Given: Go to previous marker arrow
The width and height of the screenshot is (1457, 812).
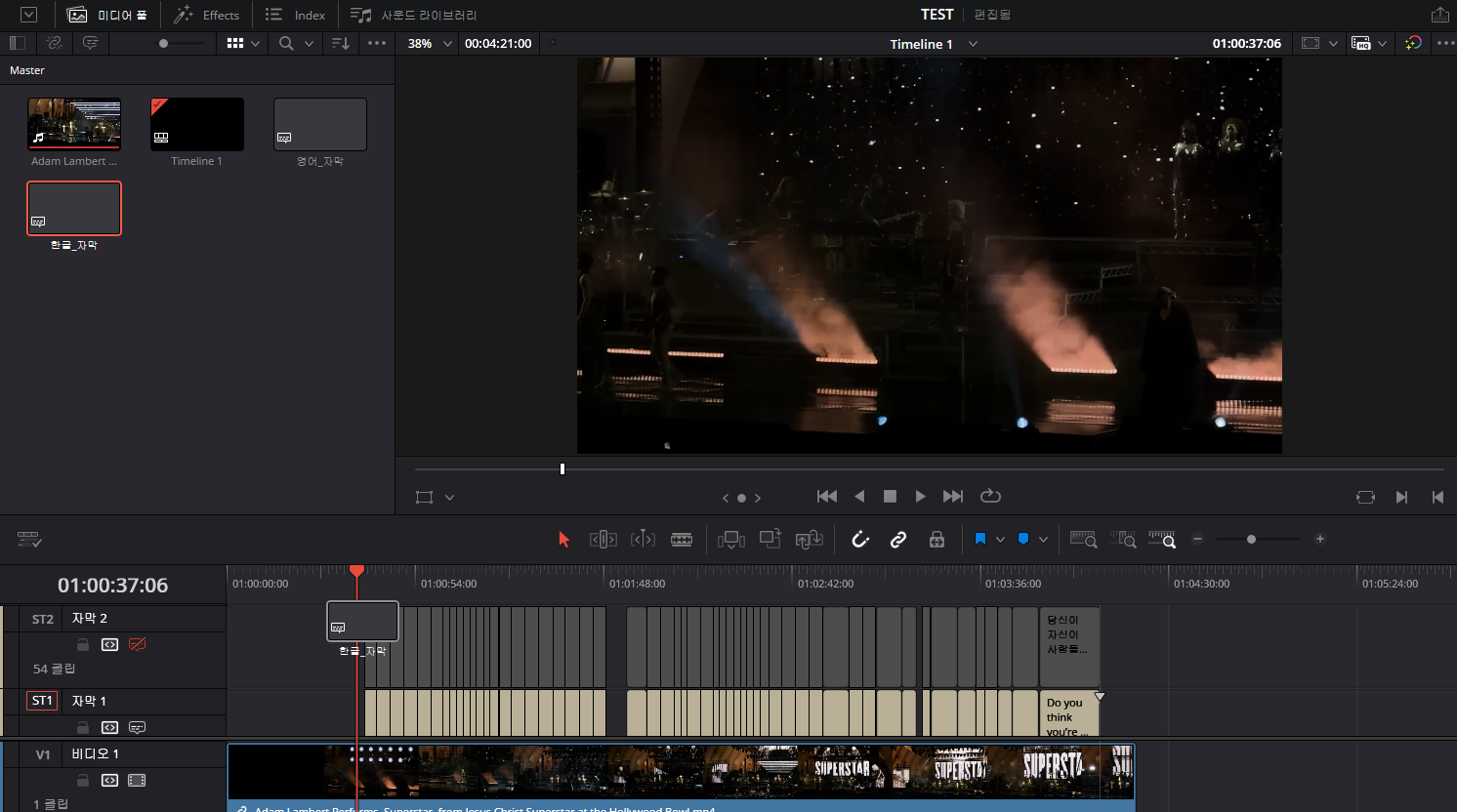Looking at the screenshot, I should pos(726,498).
